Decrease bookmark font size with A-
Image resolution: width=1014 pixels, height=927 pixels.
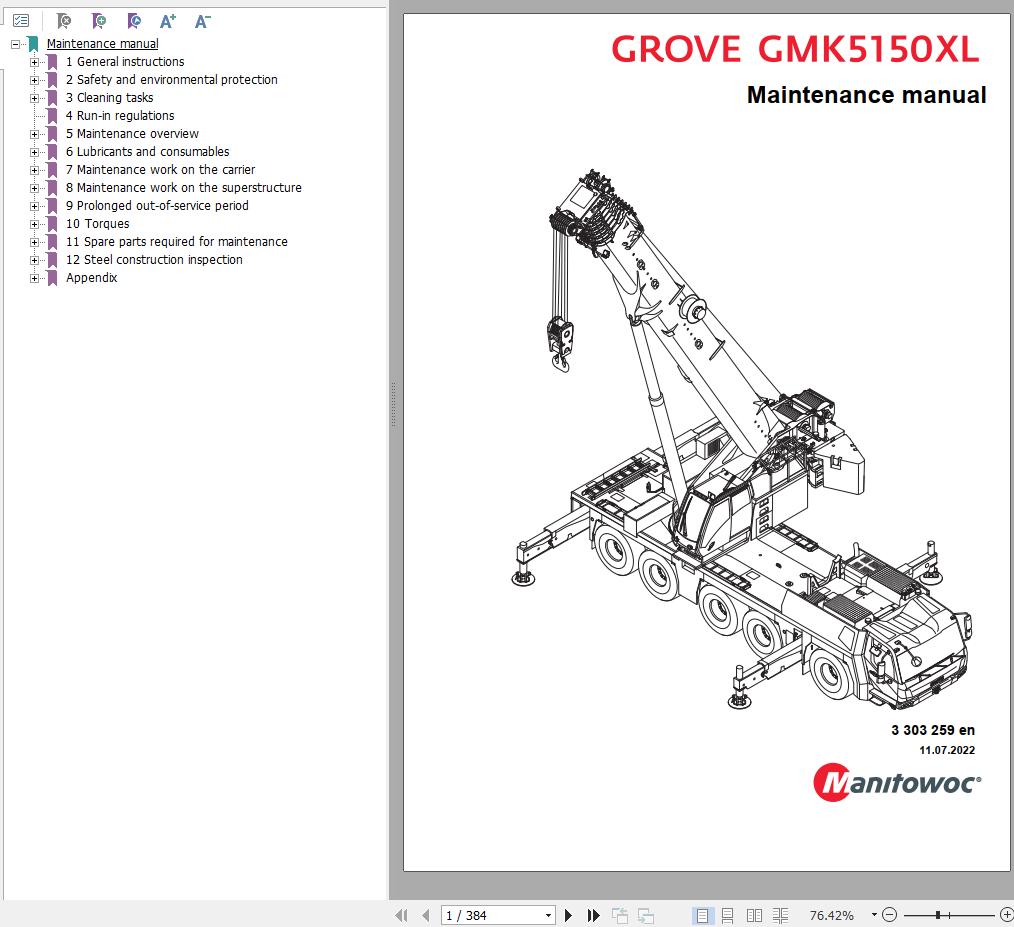coord(202,20)
